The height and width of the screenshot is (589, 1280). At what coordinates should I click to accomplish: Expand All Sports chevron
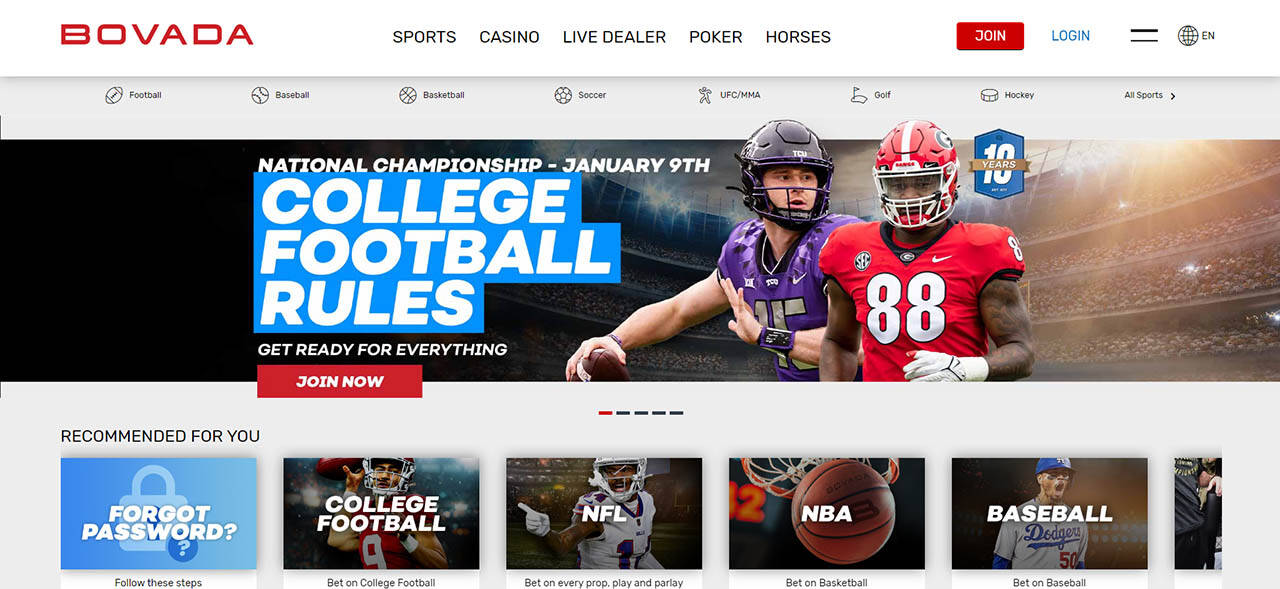point(1173,96)
